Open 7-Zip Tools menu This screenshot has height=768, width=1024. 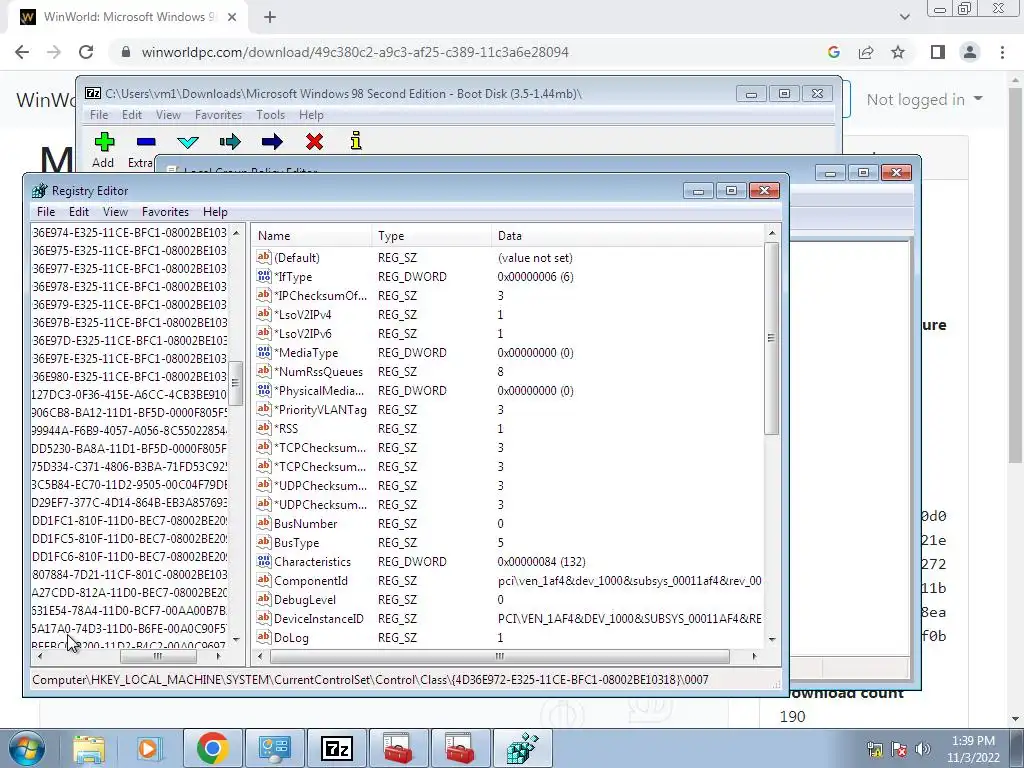coord(270,114)
